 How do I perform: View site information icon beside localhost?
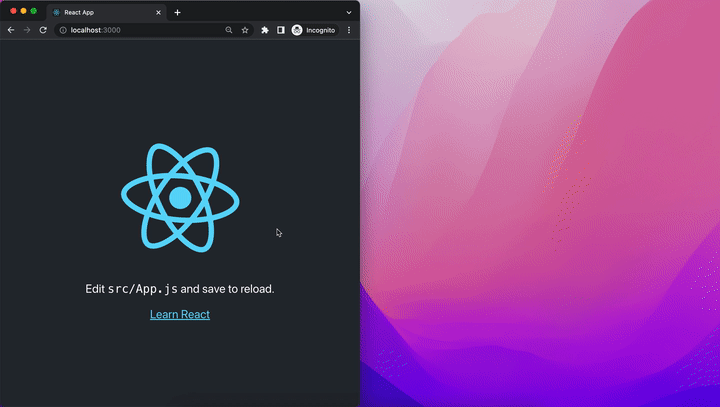[x=63, y=30]
